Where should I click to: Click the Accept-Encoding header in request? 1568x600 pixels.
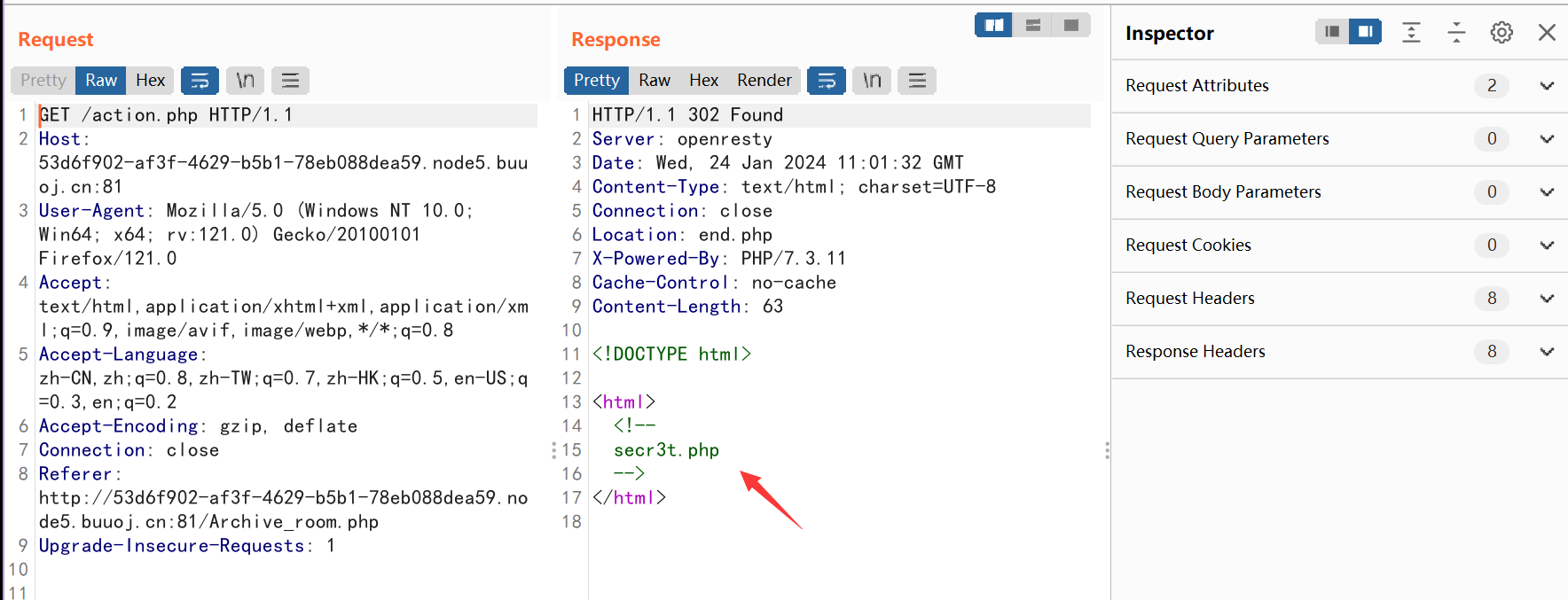(x=198, y=426)
